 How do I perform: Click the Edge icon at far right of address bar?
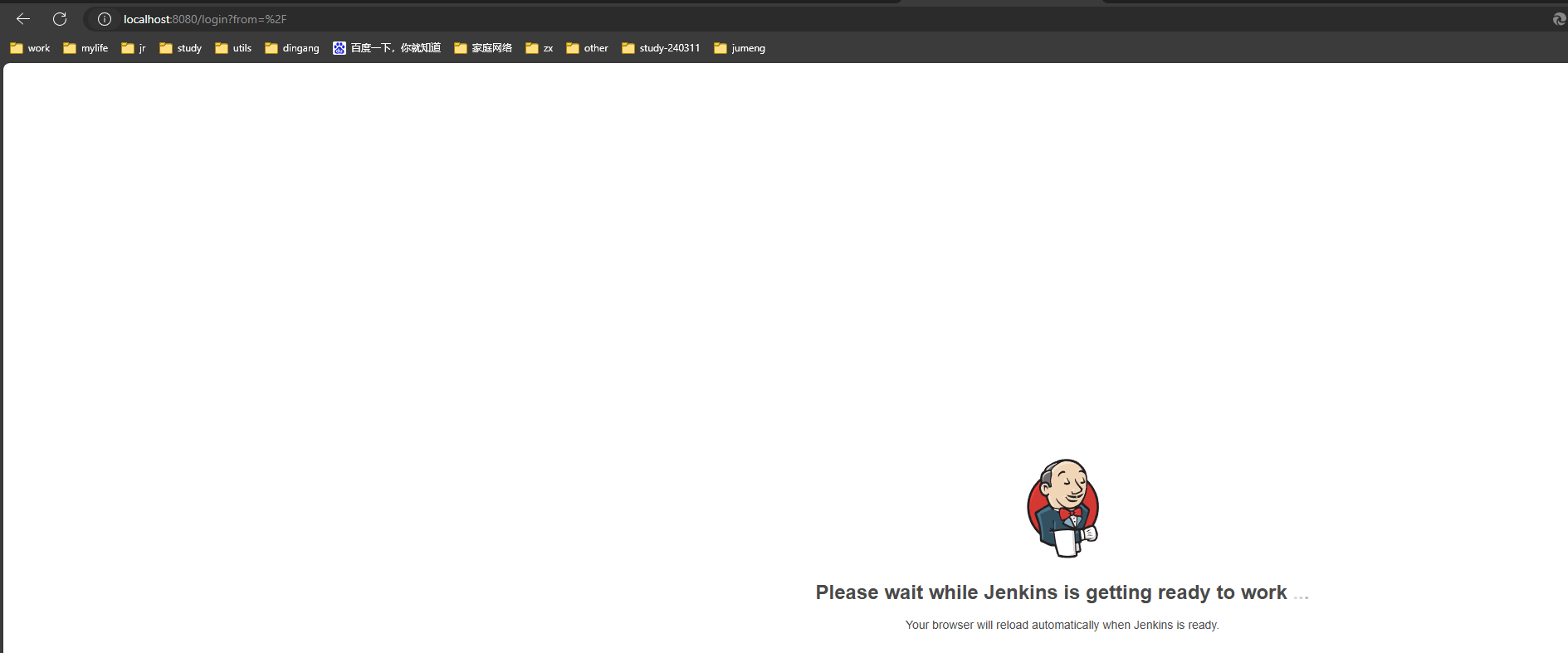[x=1559, y=19]
